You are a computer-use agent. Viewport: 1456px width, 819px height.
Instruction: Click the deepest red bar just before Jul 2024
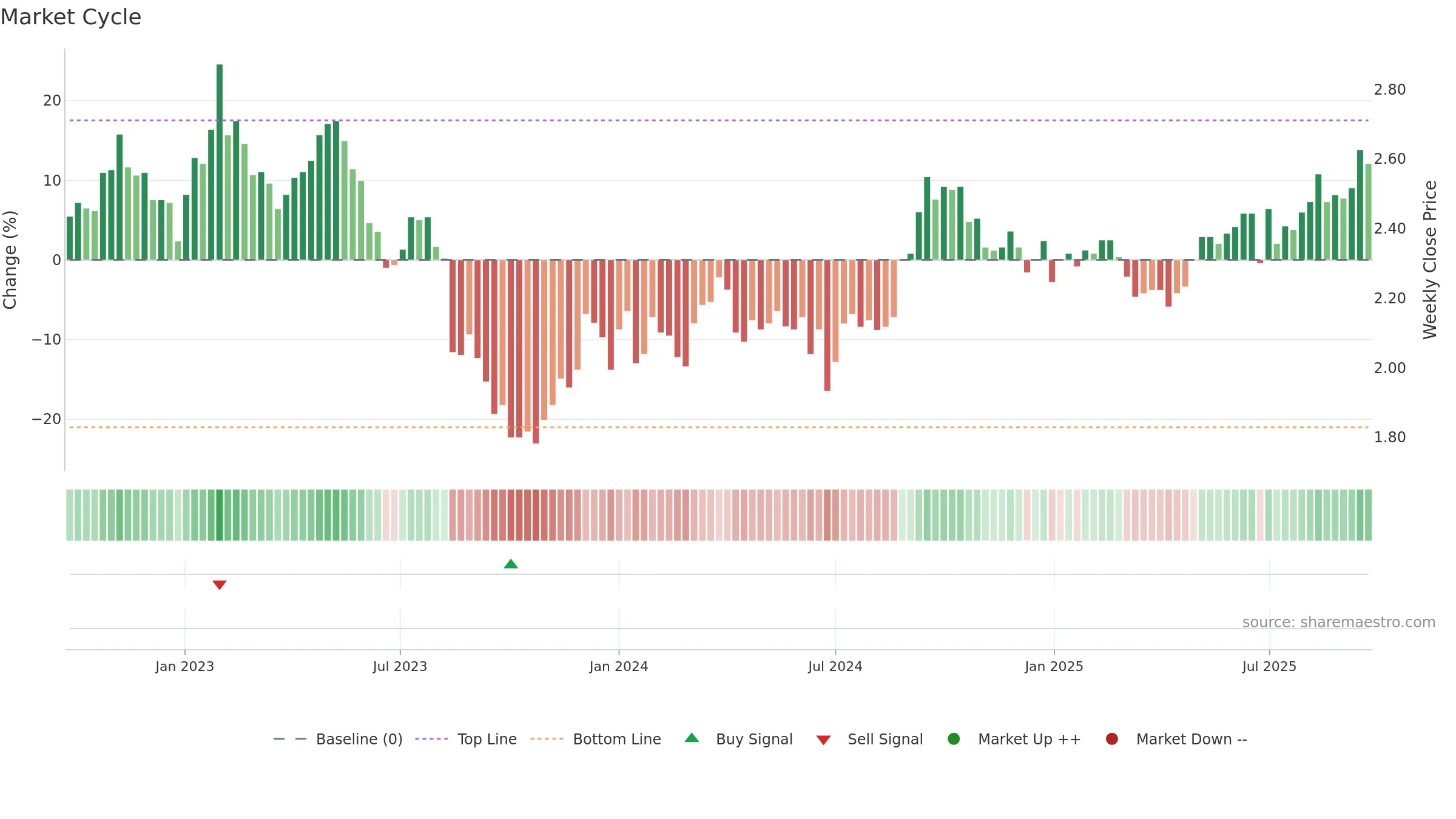tap(827, 325)
